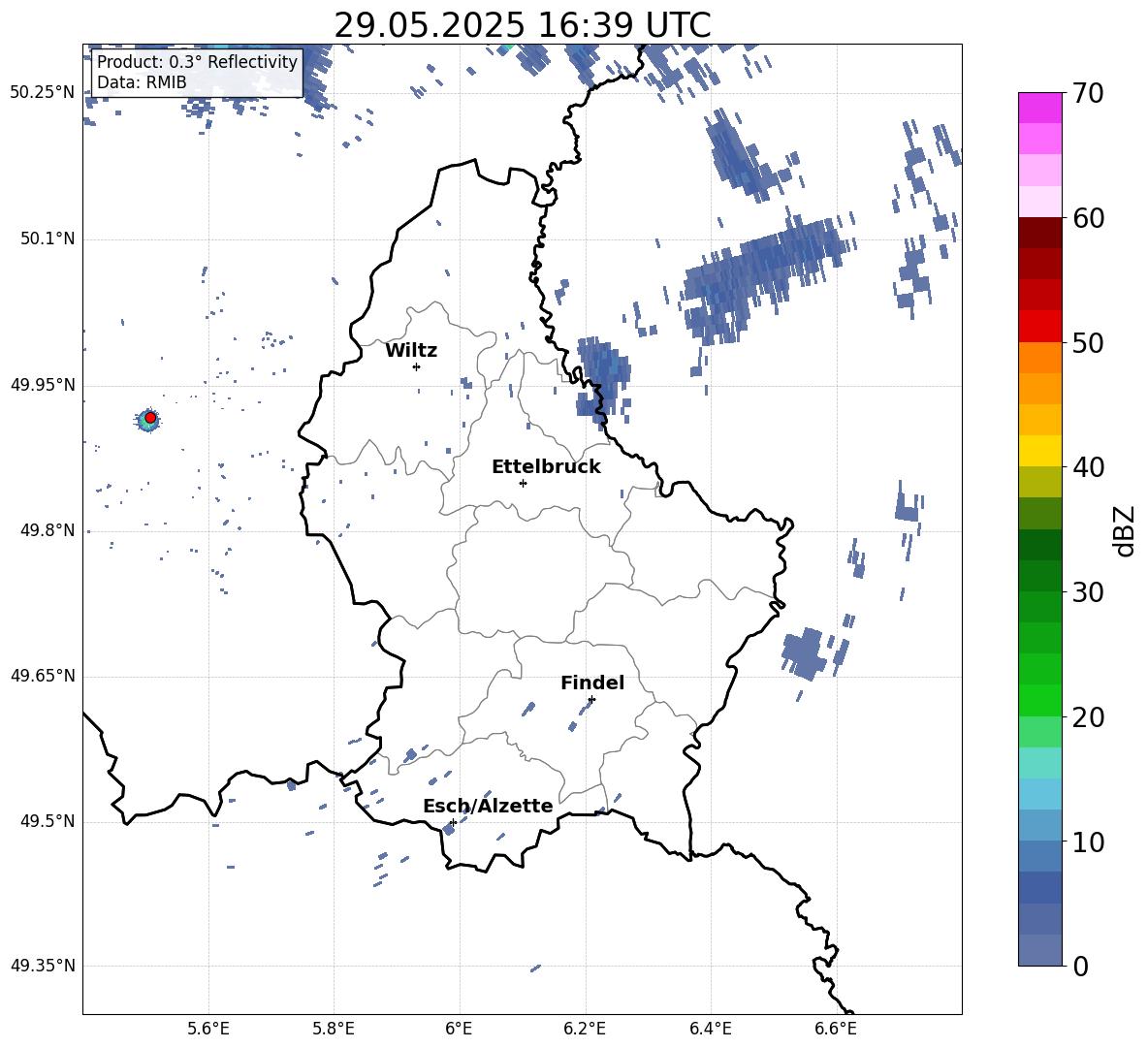1148x1048 pixels.
Task: Click the 0 value on the colorbar
Action: point(1080,967)
